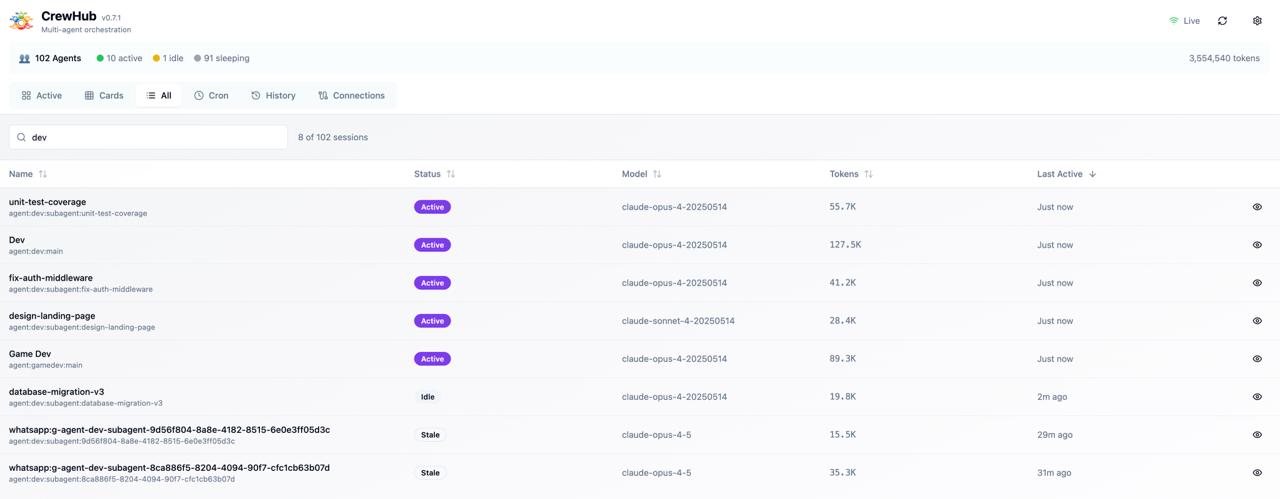1280x499 pixels.
Task: Click the "29m ago" last active cell
Action: 1055,435
